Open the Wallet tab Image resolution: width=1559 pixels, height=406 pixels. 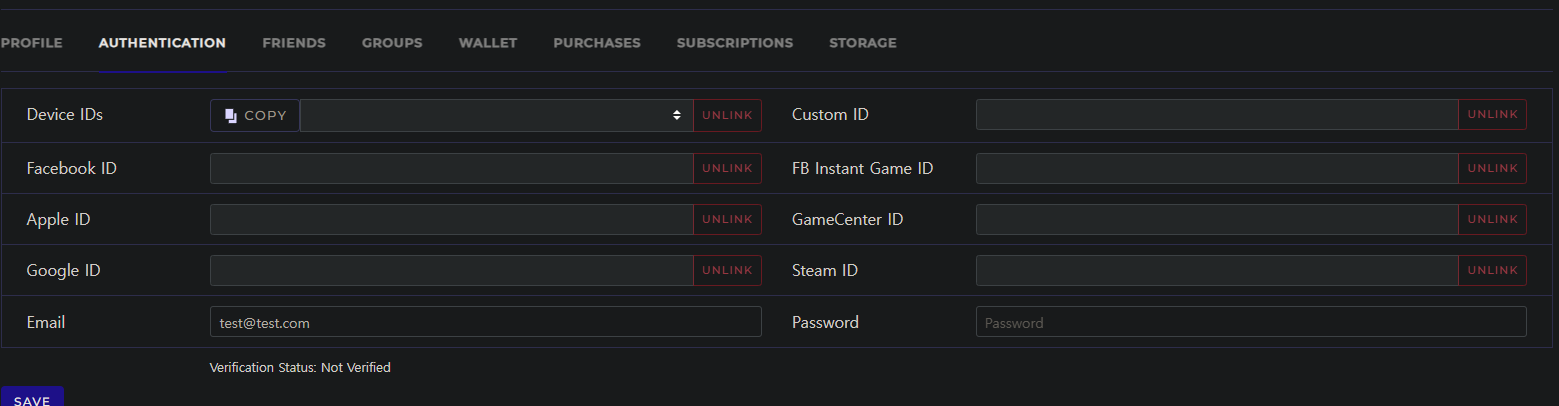[x=488, y=43]
